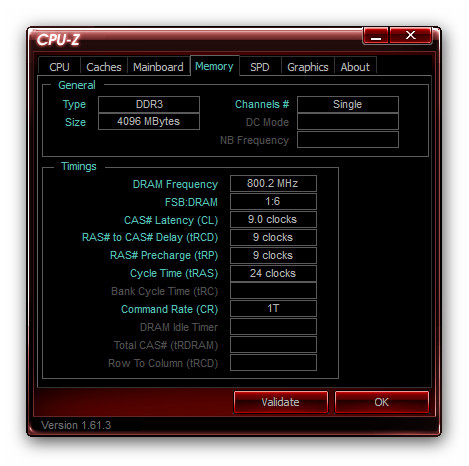Viewport: 469px width, 466px height.
Task: Click the CPU-Z title logo text
Action: [58, 40]
